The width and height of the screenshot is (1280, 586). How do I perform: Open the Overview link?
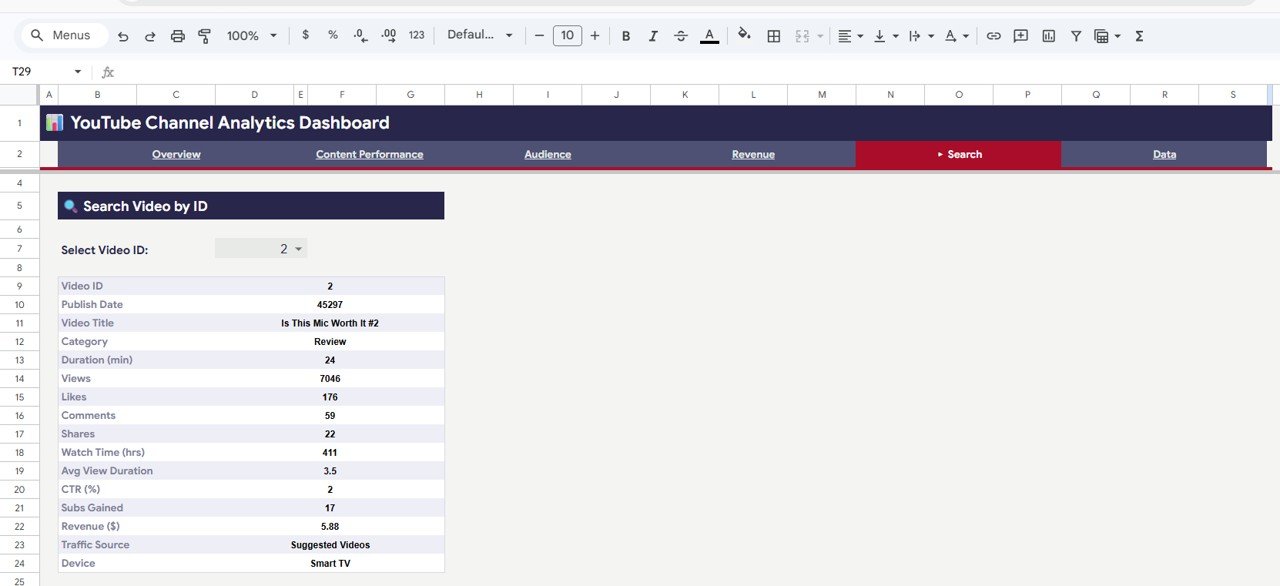176,155
